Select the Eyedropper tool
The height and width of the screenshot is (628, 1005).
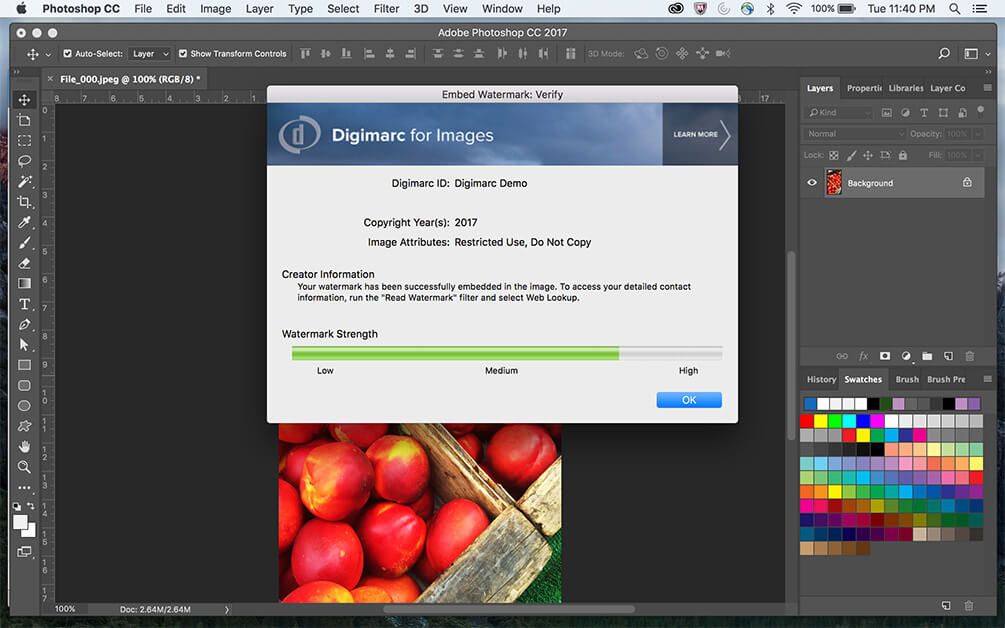(24, 222)
